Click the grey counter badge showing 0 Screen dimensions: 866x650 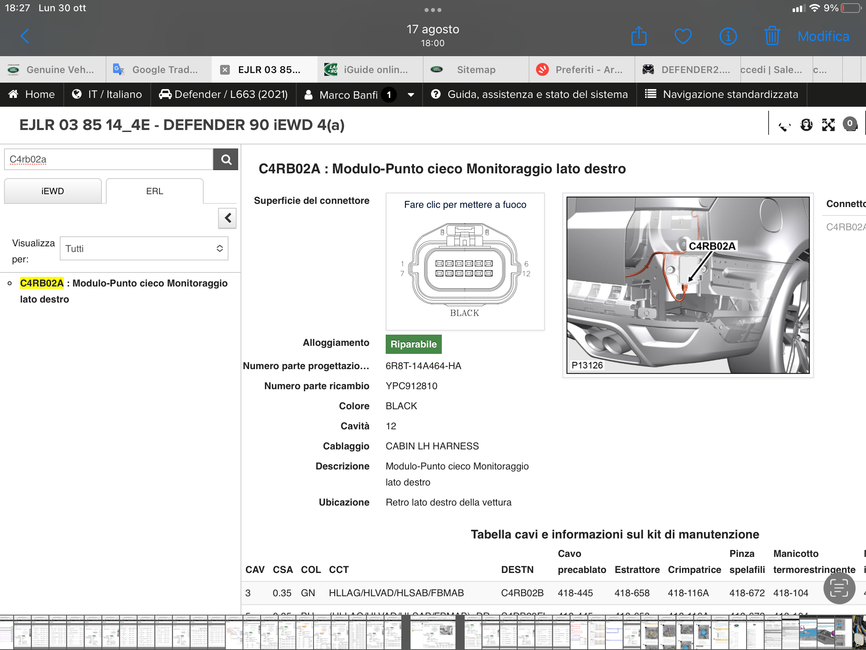(x=850, y=124)
